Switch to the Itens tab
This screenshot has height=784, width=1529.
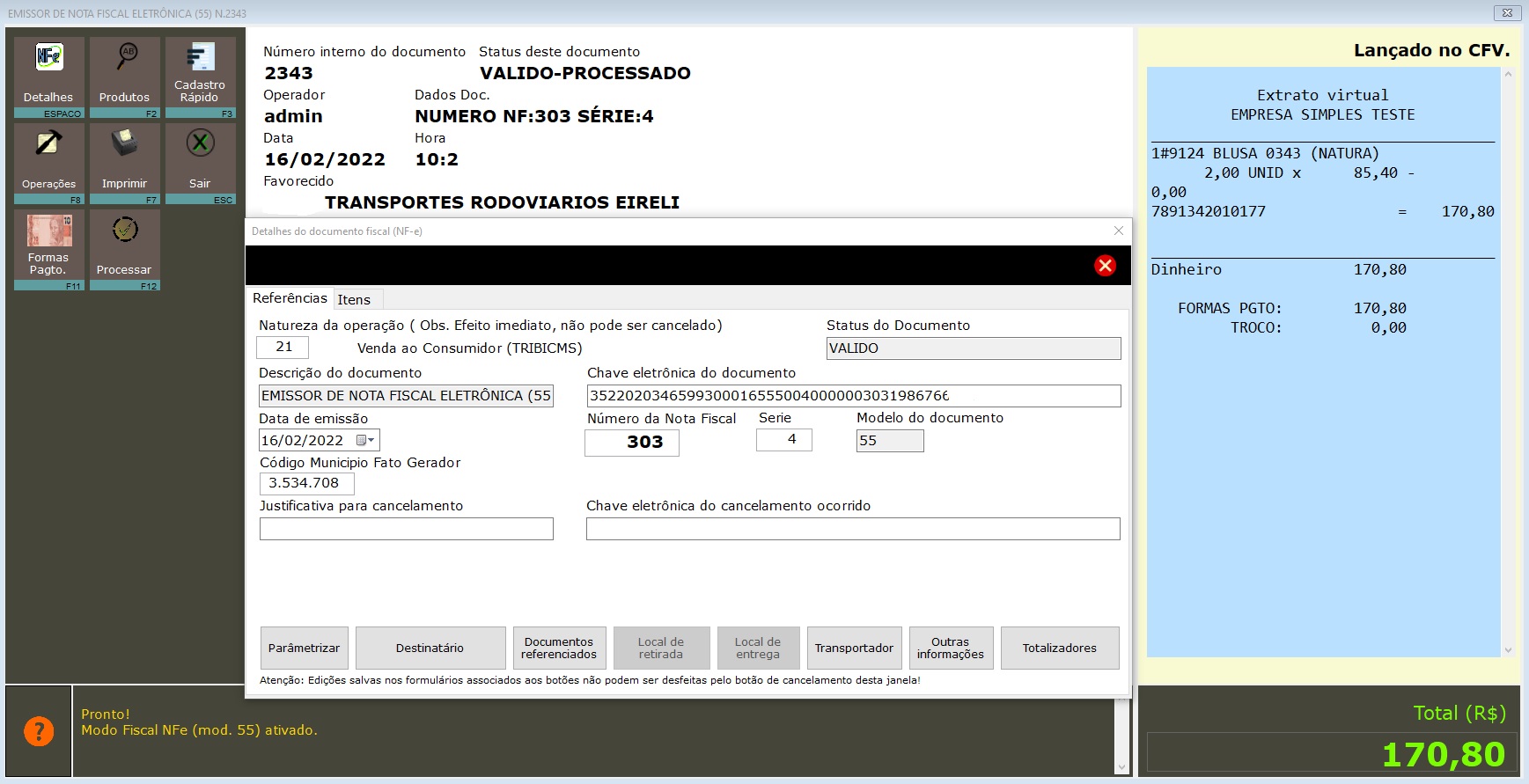(x=354, y=299)
